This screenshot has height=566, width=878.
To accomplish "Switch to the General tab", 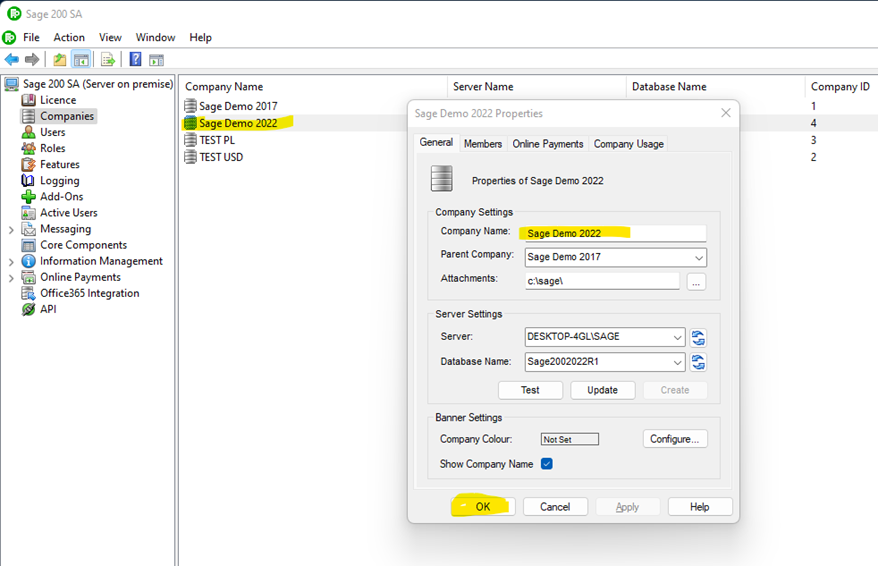I will (436, 142).
